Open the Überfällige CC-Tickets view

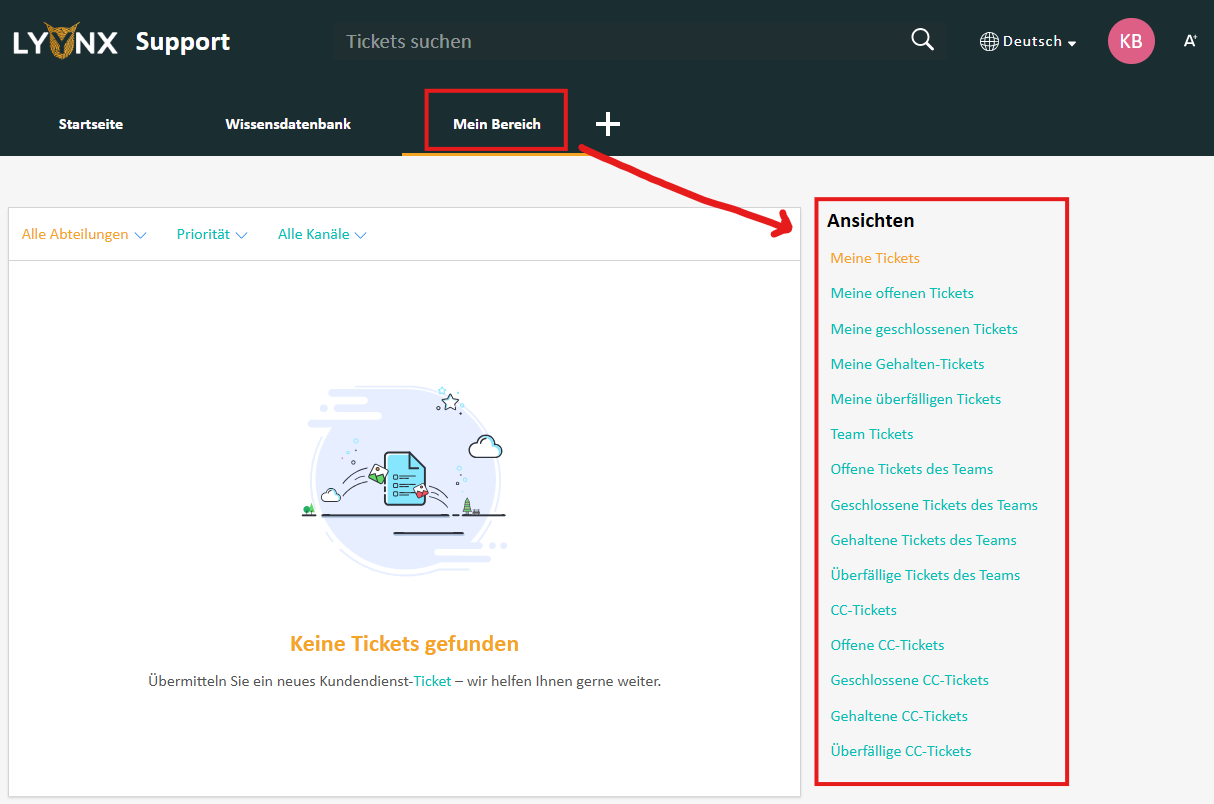tap(901, 751)
